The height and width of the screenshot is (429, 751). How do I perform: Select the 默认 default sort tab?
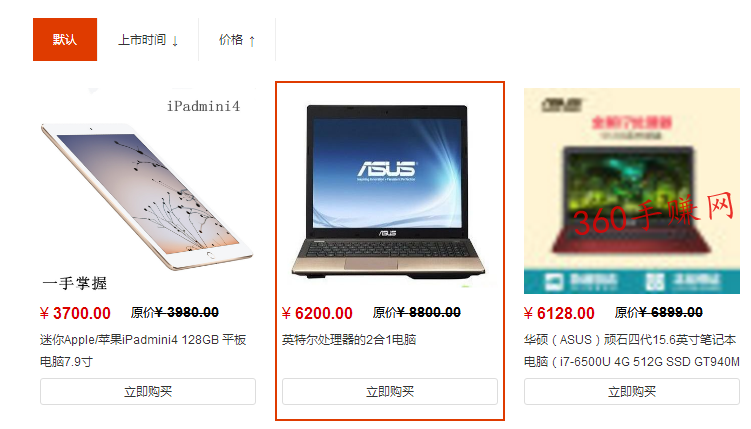click(65, 39)
